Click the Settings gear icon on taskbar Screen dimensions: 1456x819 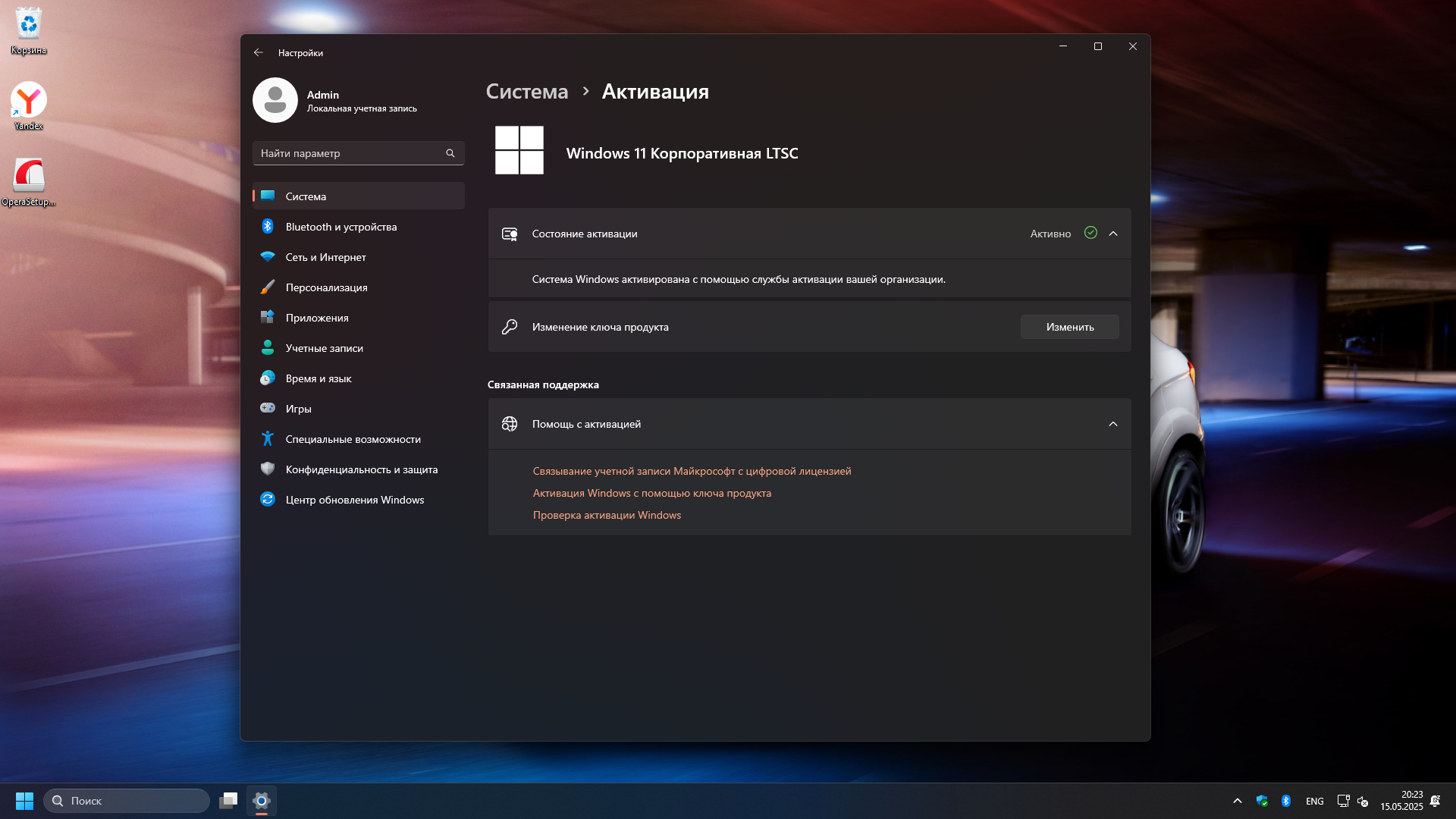[262, 801]
